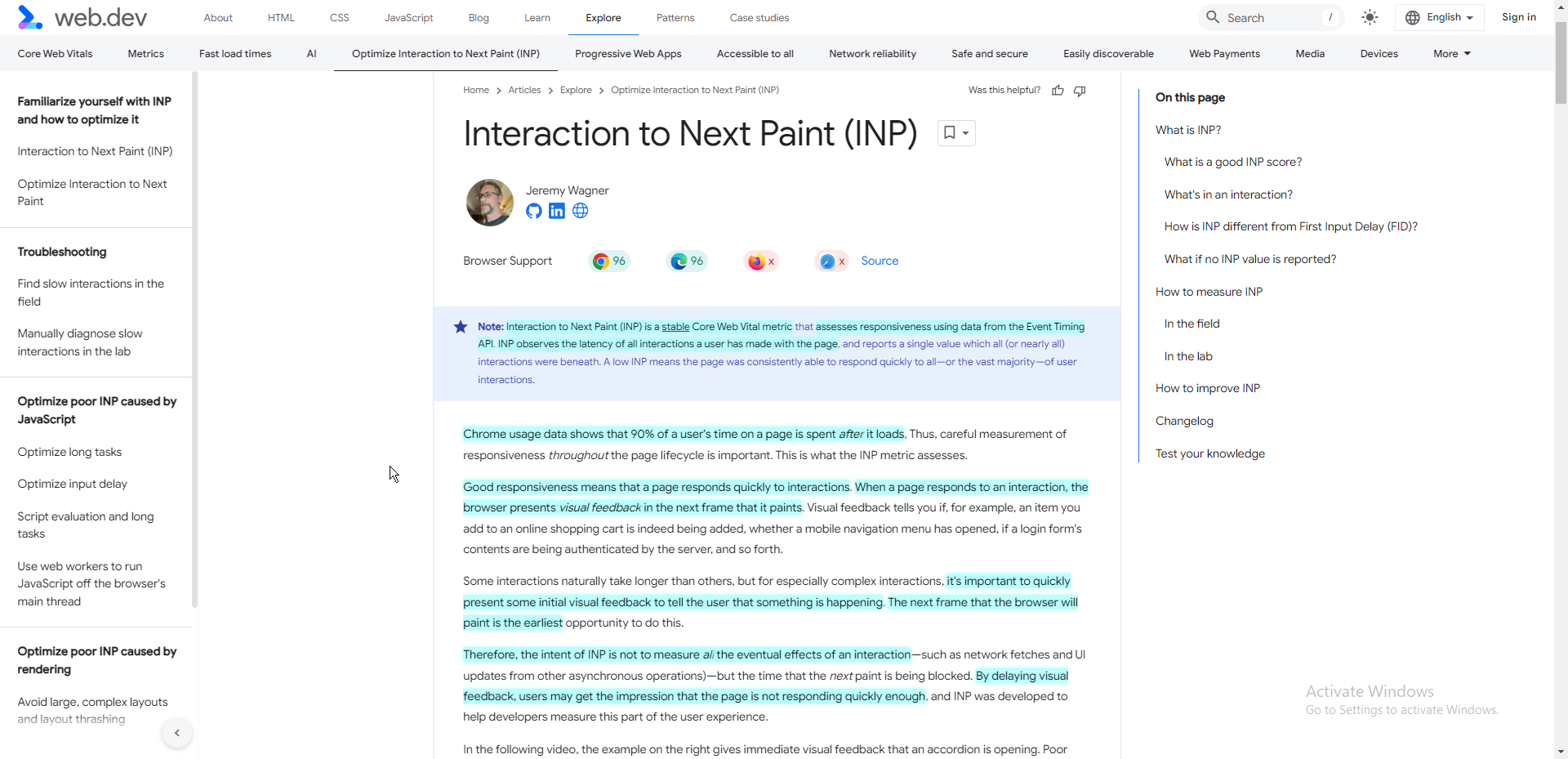Image resolution: width=1568 pixels, height=759 pixels.
Task: Expand the More navigation dropdown
Action: (x=1450, y=53)
